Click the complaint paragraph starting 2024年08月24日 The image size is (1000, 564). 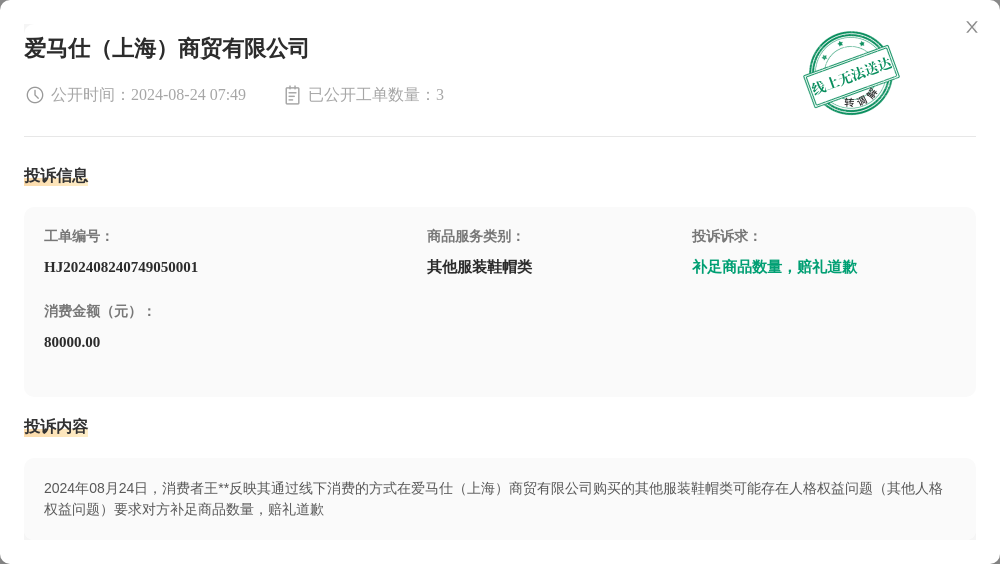coord(493,499)
